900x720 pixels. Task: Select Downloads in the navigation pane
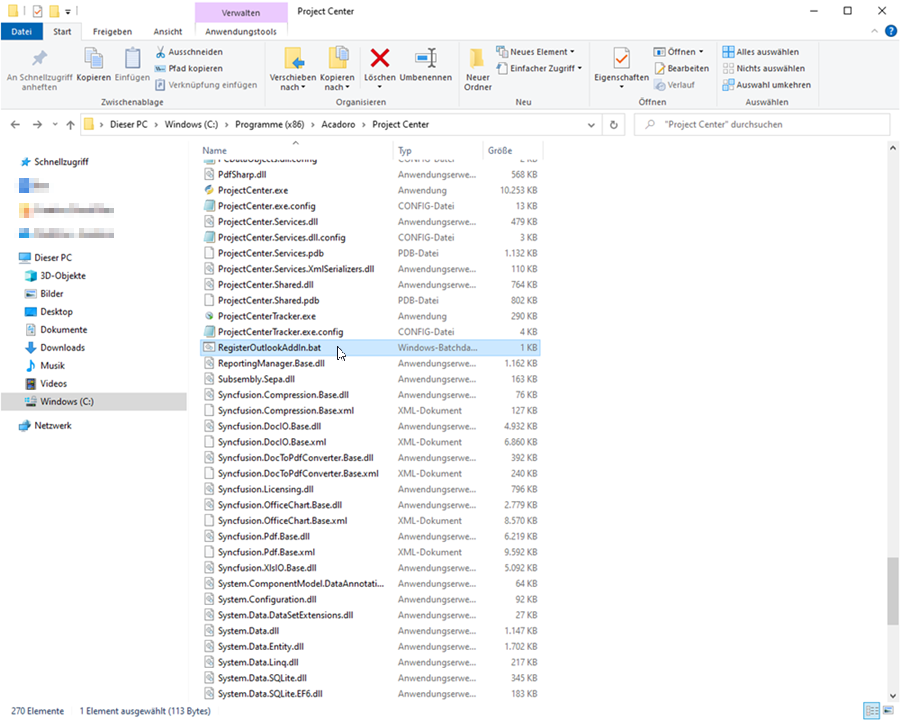pos(62,348)
